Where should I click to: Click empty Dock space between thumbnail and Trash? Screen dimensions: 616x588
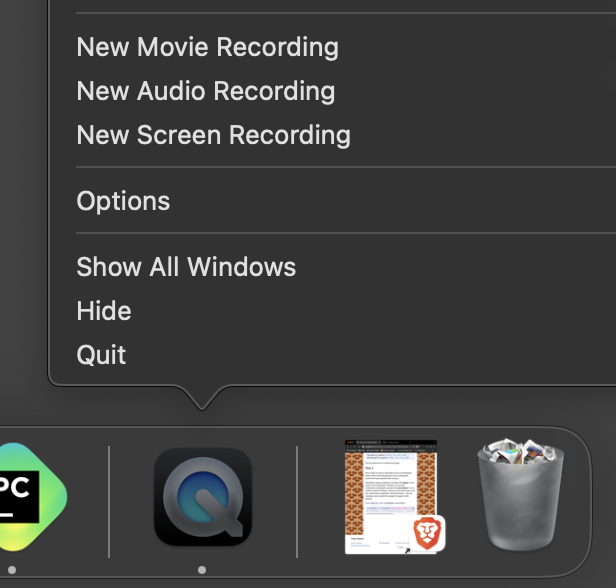462,500
